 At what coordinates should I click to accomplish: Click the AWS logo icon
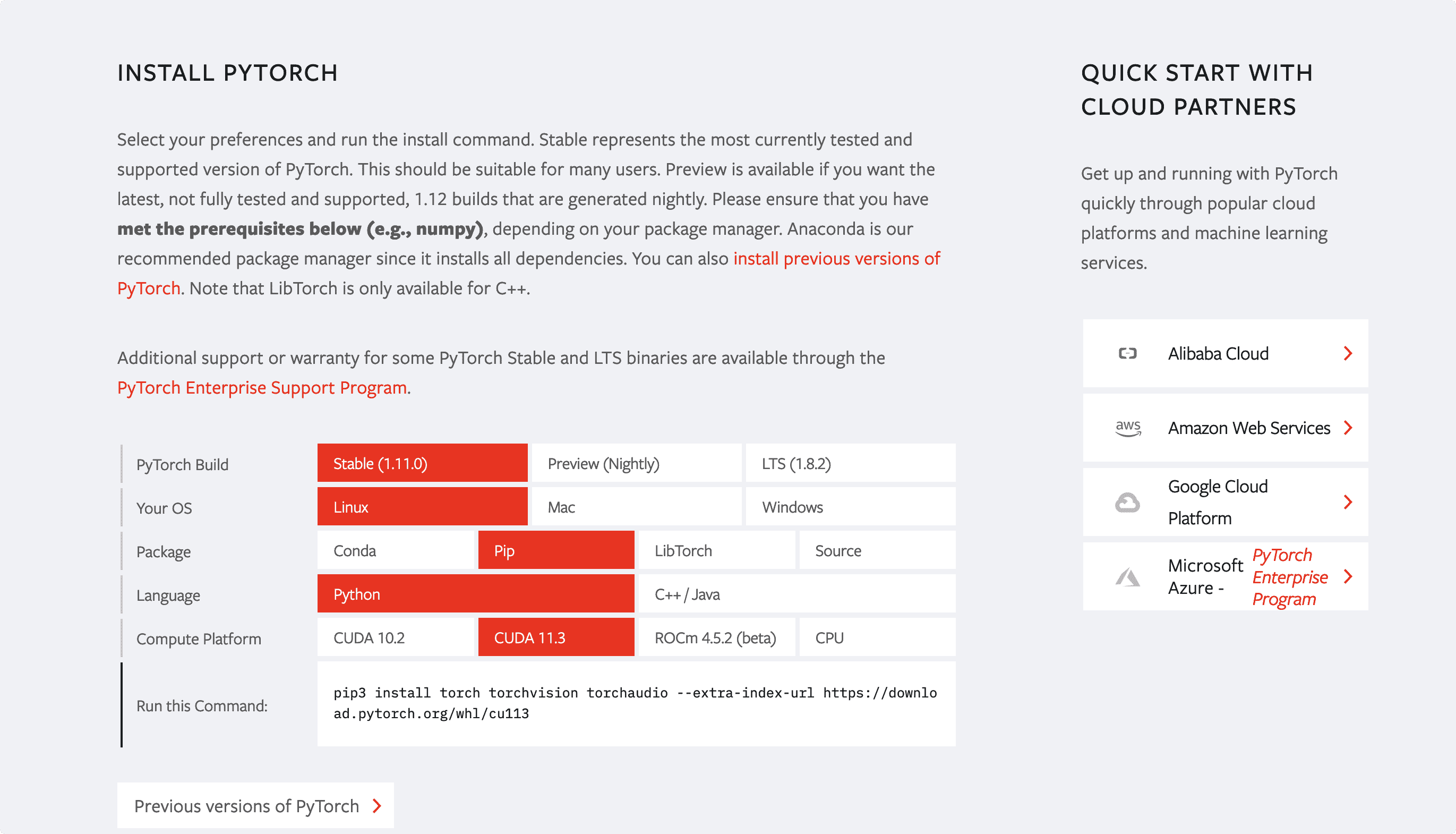pyautogui.click(x=1128, y=428)
